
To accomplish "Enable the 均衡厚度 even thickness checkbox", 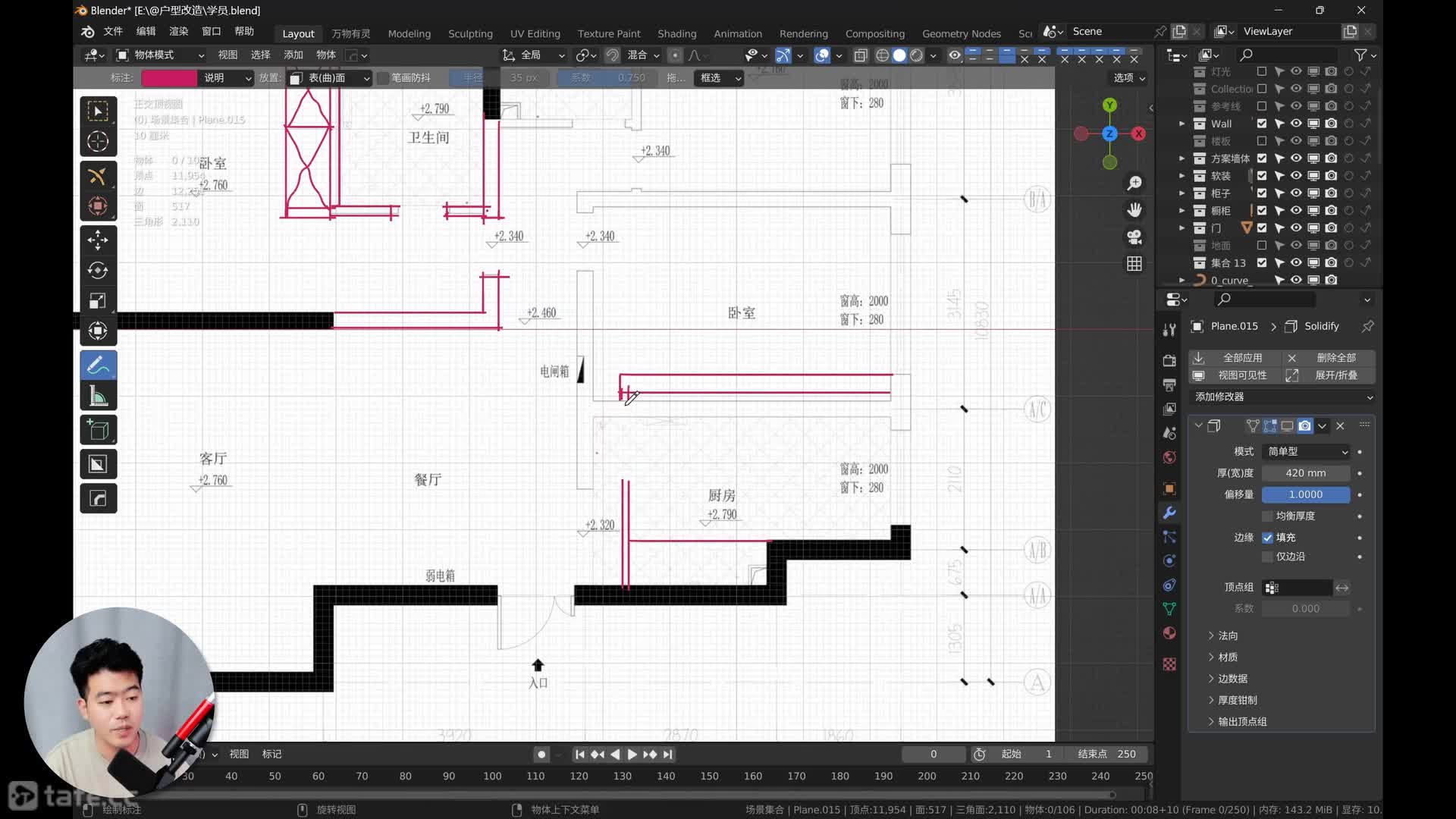I will tap(1267, 516).
